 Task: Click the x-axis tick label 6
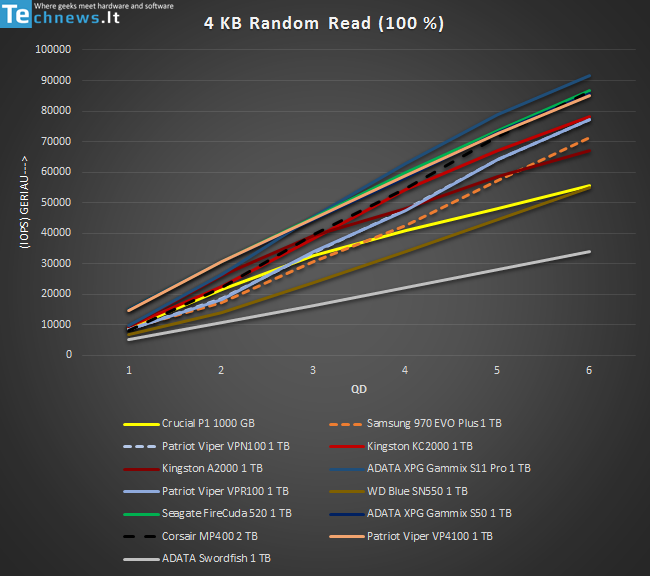(589, 370)
